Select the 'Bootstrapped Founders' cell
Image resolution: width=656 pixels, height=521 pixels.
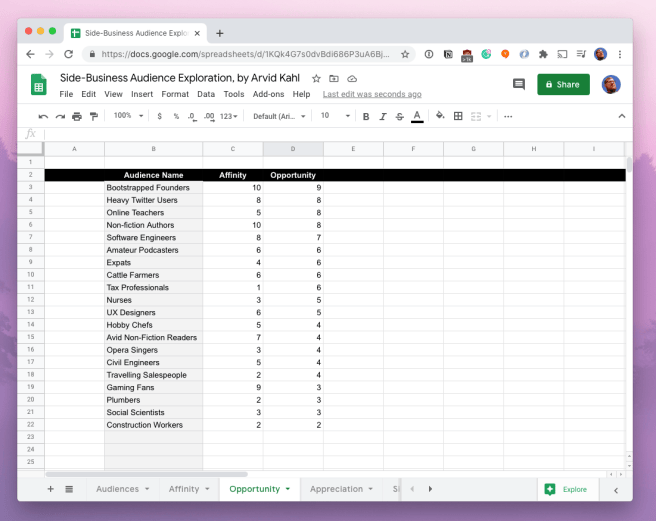point(154,187)
